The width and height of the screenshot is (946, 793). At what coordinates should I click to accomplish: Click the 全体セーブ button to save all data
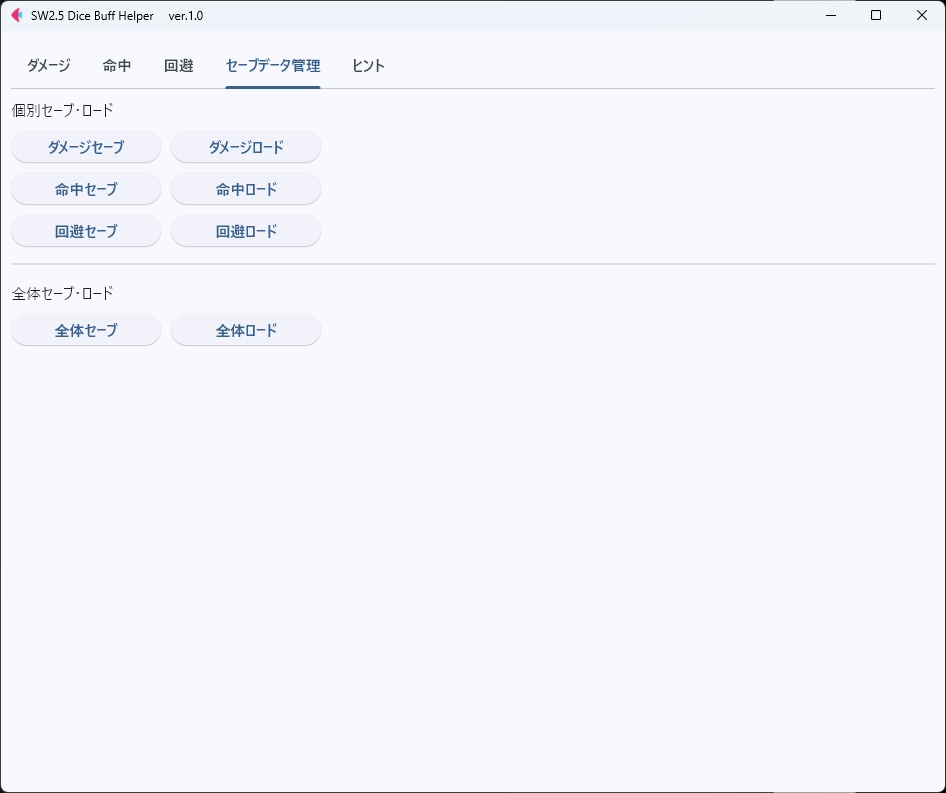pos(85,329)
